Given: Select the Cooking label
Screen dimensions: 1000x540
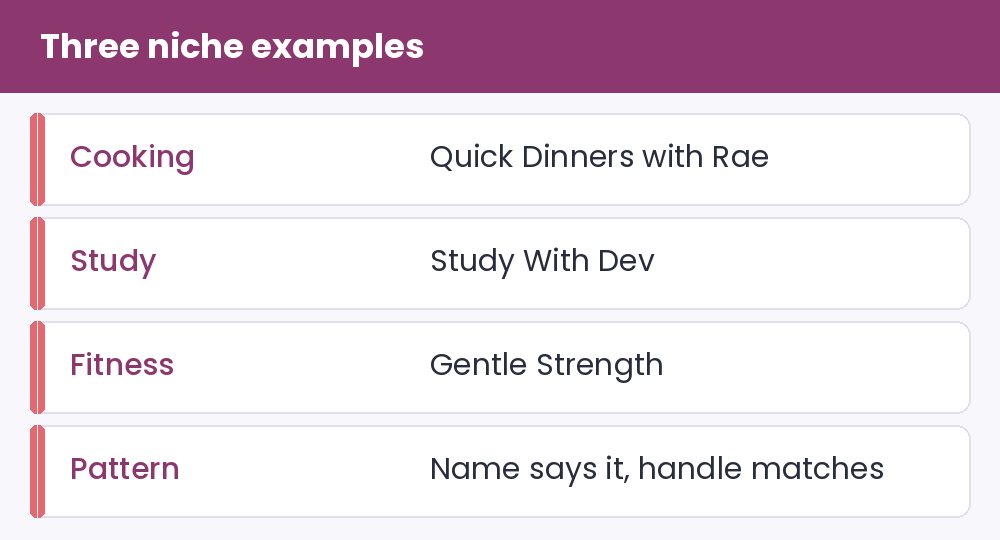Looking at the screenshot, I should tap(132, 157).
